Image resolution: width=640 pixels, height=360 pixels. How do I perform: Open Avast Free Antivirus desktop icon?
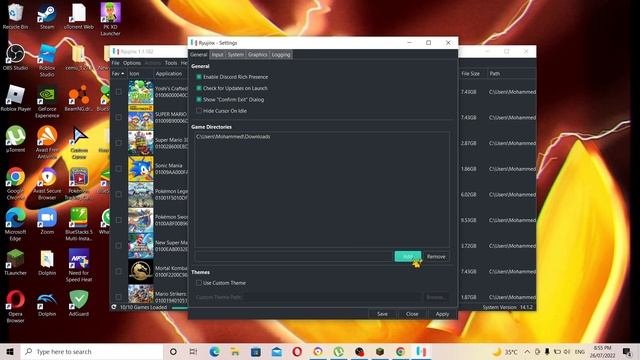coord(47,142)
